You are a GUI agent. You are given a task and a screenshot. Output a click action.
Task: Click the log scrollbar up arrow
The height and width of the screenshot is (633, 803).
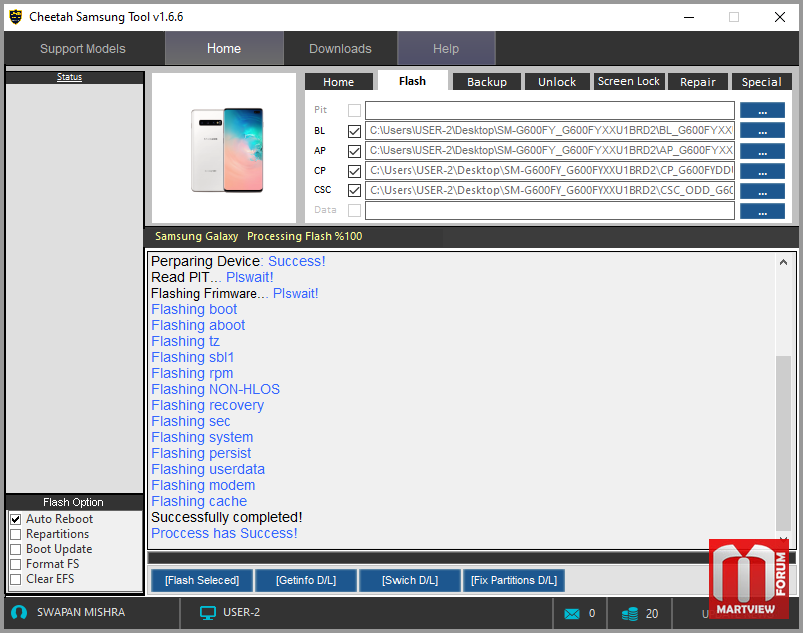(783, 262)
